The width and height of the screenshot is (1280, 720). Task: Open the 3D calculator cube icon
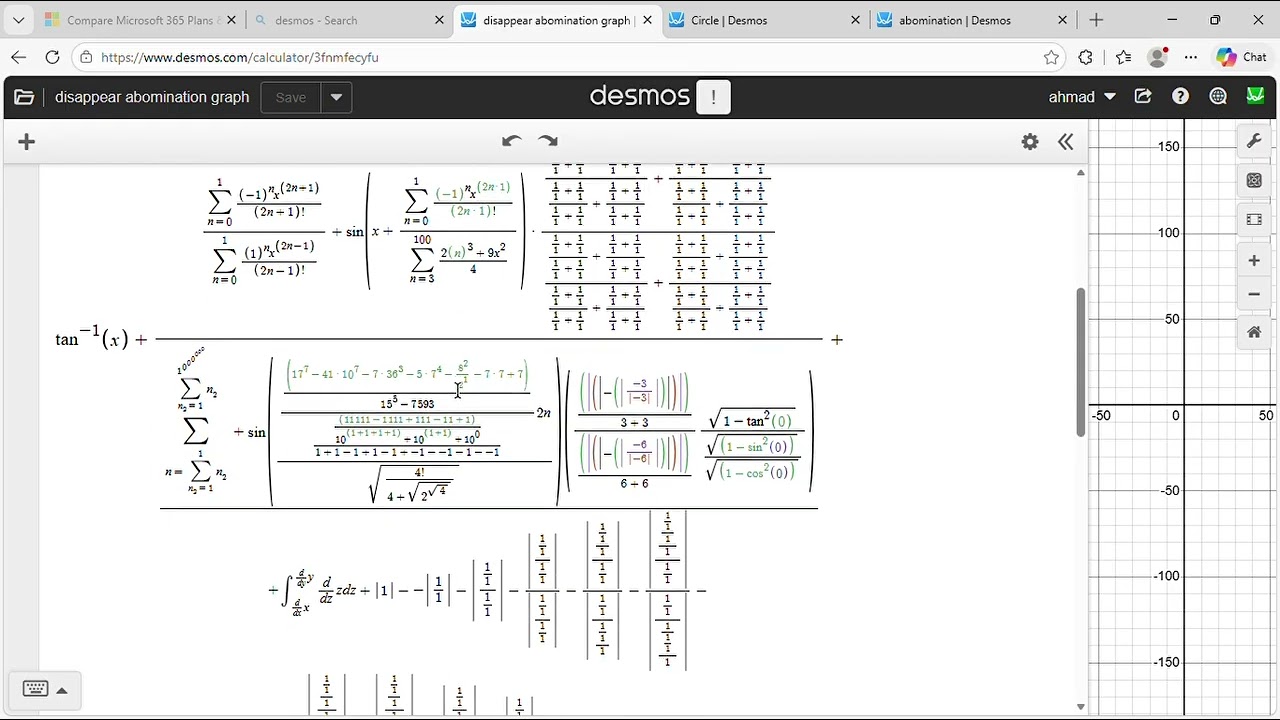pos(1254,181)
